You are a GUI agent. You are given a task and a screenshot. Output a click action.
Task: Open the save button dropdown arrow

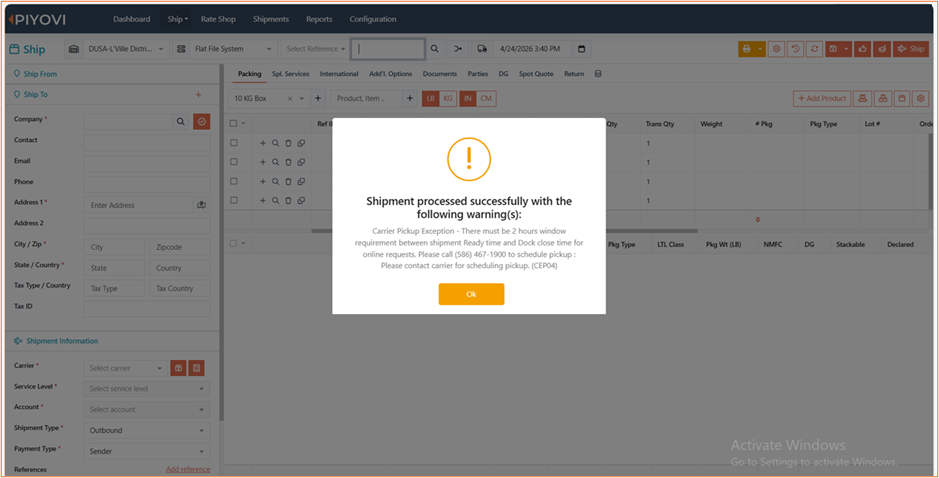846,49
